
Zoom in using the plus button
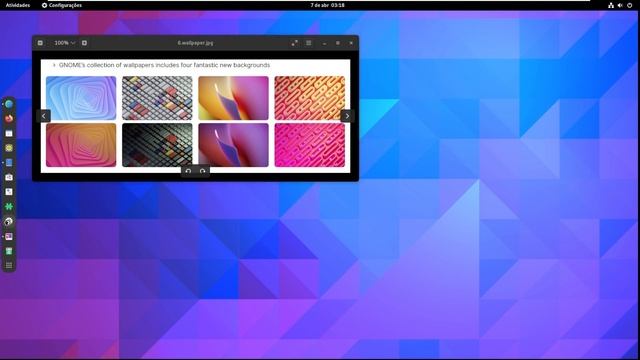pos(84,43)
